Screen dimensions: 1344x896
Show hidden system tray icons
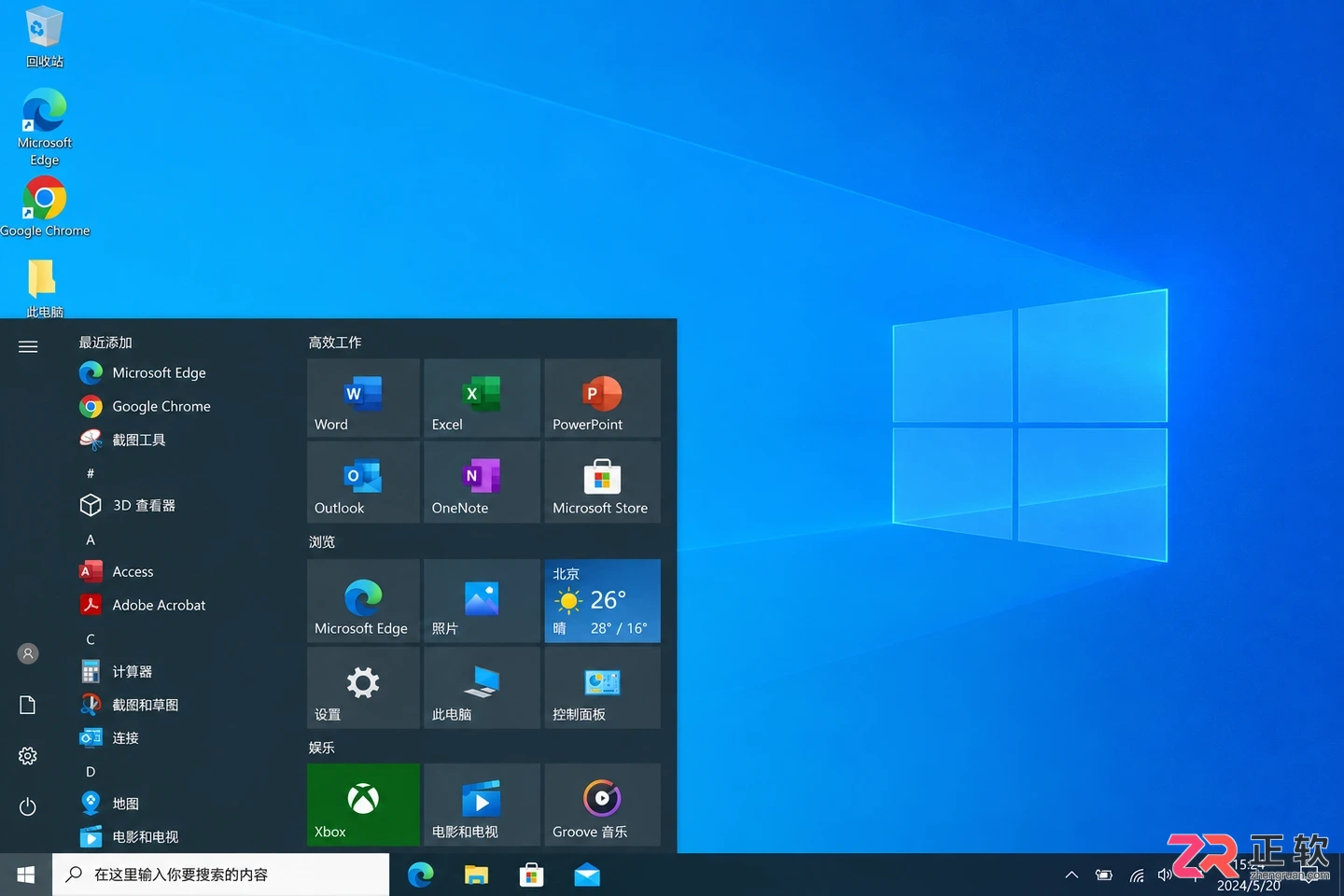coord(1071,875)
